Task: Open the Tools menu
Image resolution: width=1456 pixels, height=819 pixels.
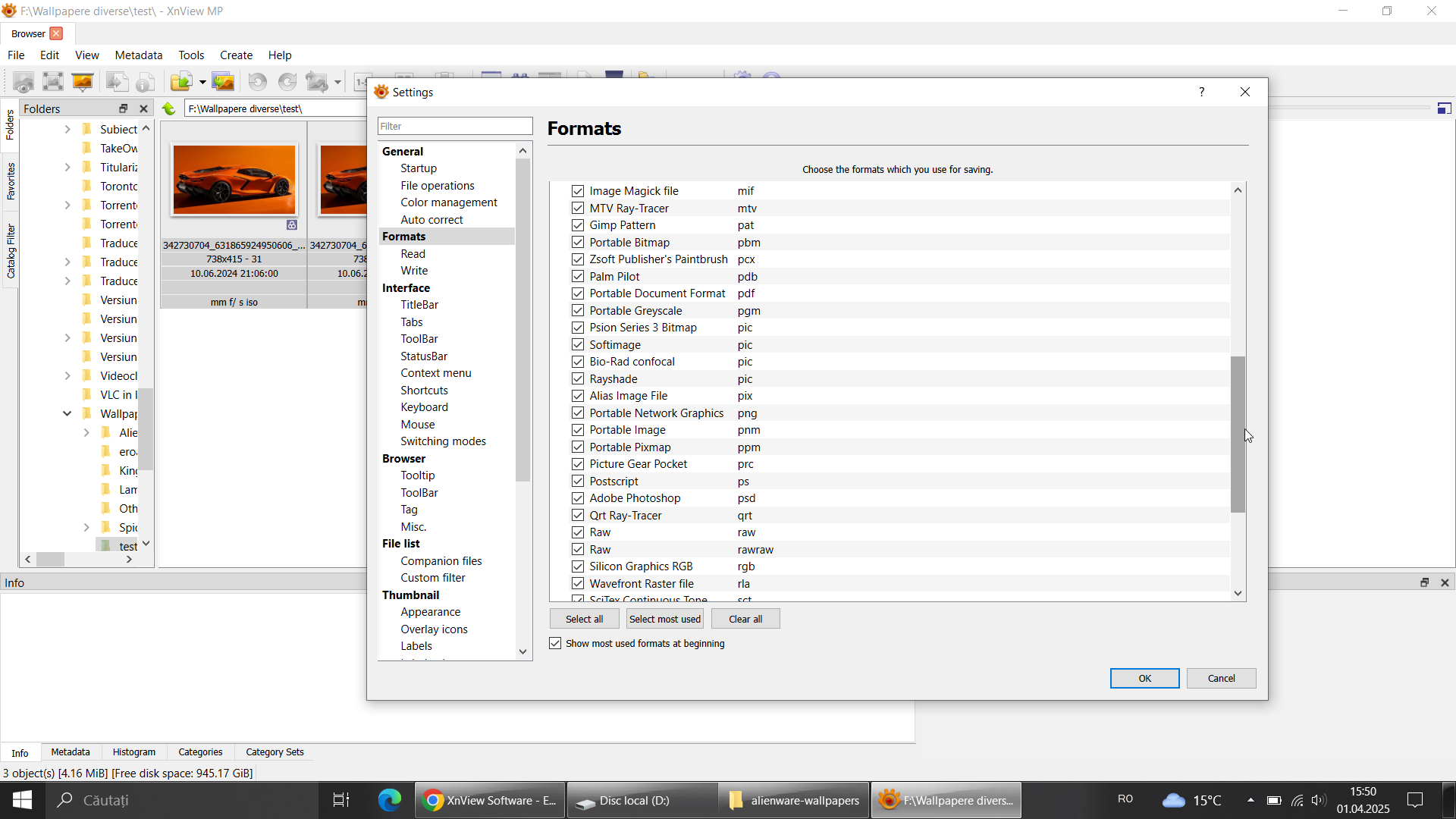Action: [x=191, y=55]
